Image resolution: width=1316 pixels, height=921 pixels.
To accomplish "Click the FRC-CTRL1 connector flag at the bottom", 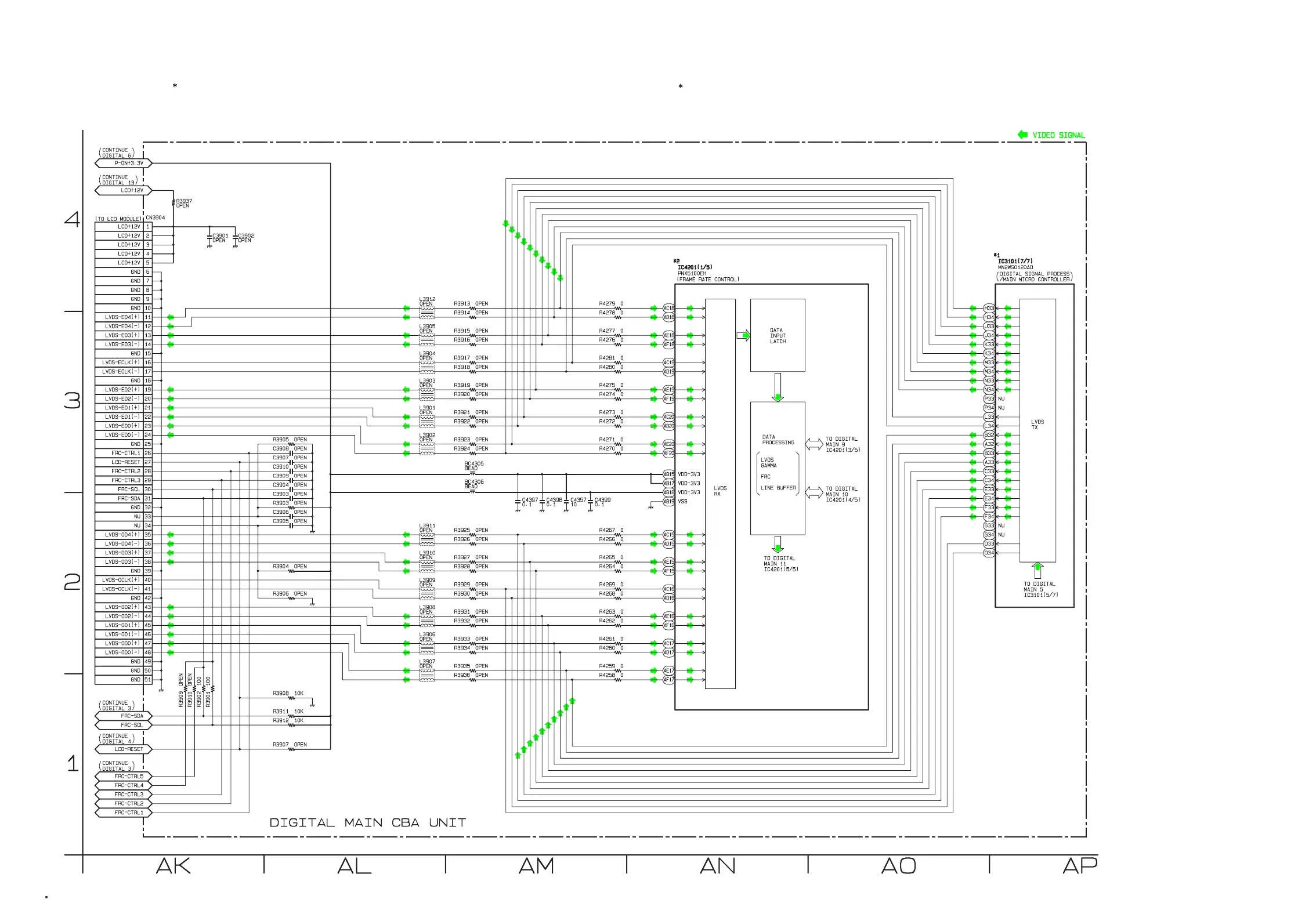I will (123, 813).
